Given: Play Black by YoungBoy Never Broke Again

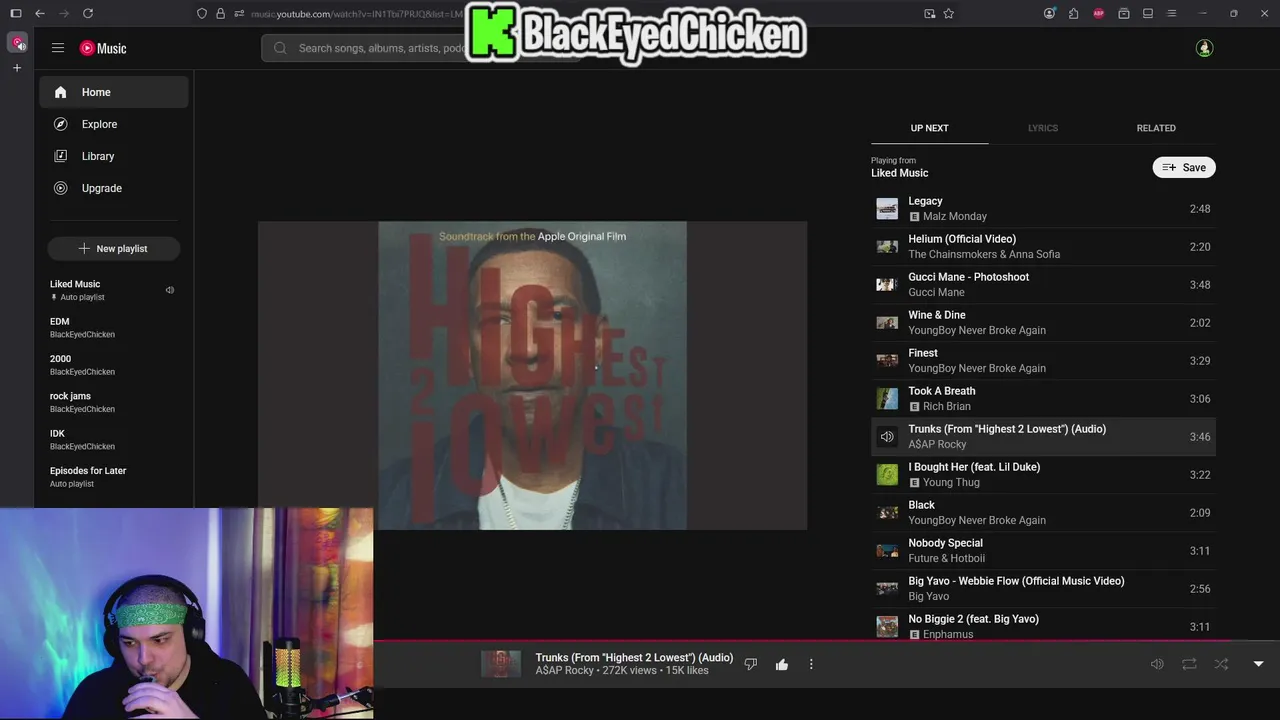Looking at the screenshot, I should (1043, 512).
